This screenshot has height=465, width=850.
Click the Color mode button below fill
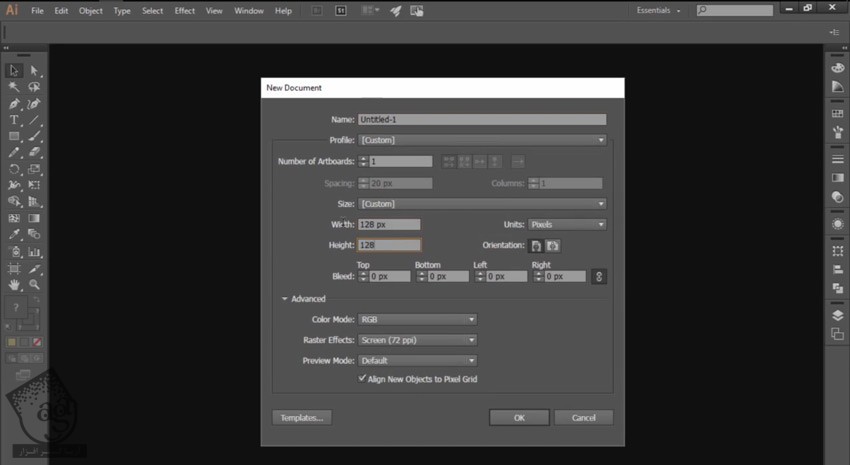point(11,342)
